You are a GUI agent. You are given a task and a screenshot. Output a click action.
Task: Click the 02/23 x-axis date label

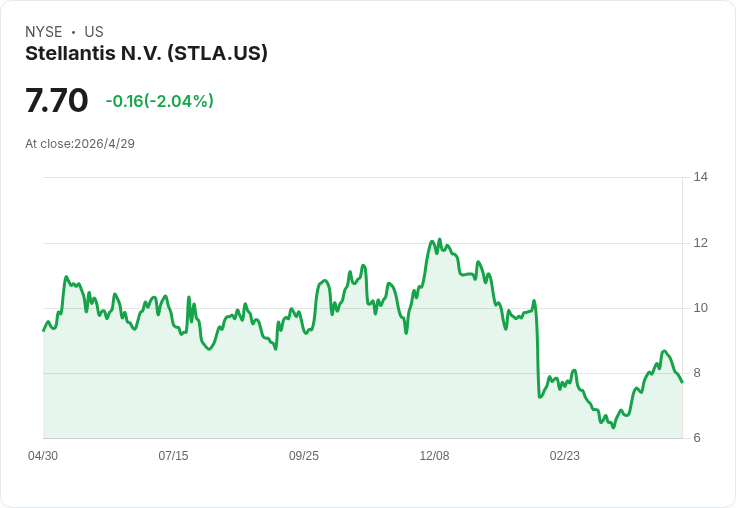tap(565, 455)
